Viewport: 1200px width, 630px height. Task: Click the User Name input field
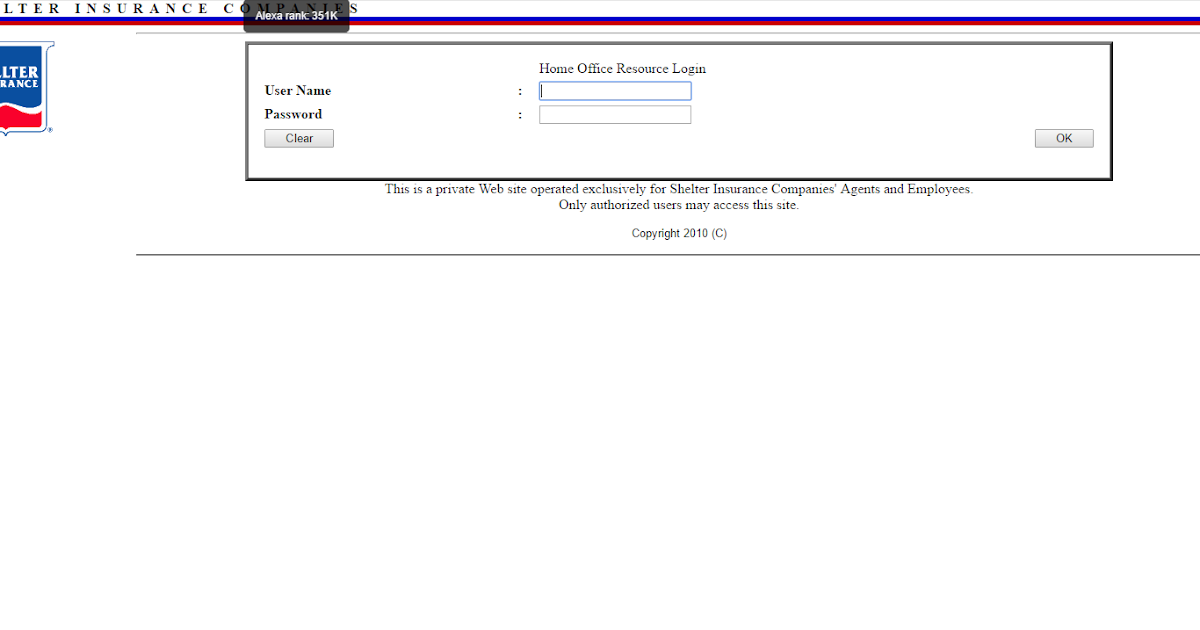point(615,91)
